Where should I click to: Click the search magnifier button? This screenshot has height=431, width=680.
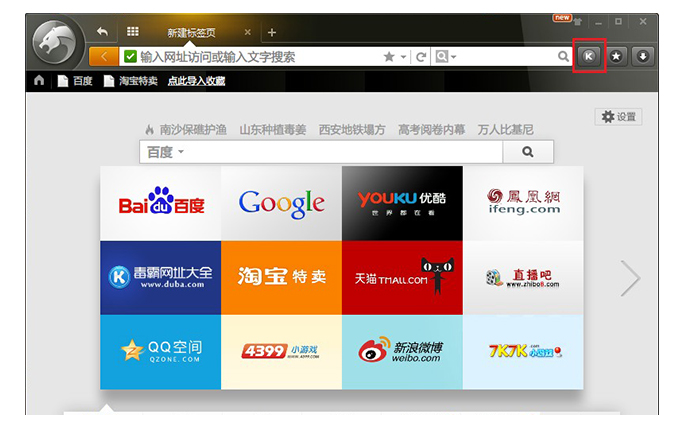(x=528, y=152)
